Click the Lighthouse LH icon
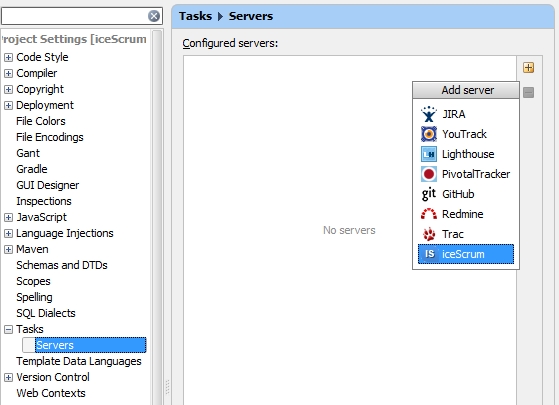Viewport: 559px width, 405px height. pyautogui.click(x=429, y=154)
